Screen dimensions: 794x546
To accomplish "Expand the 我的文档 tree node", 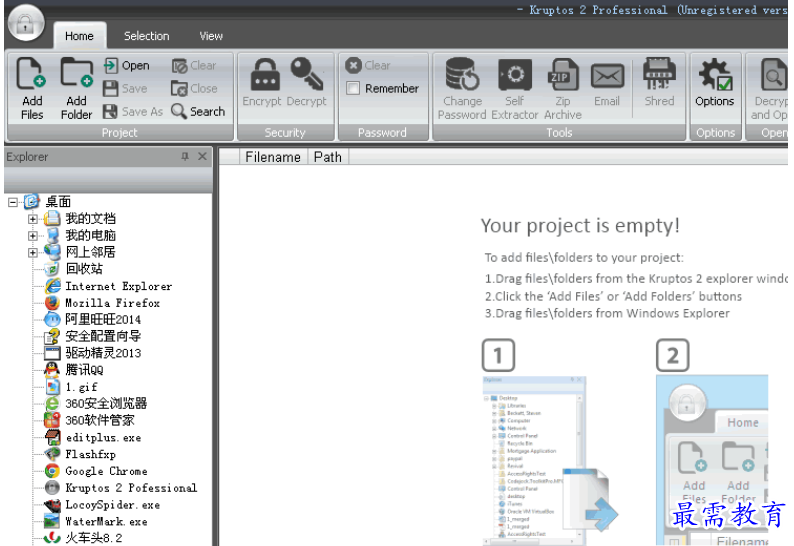I will [32, 219].
